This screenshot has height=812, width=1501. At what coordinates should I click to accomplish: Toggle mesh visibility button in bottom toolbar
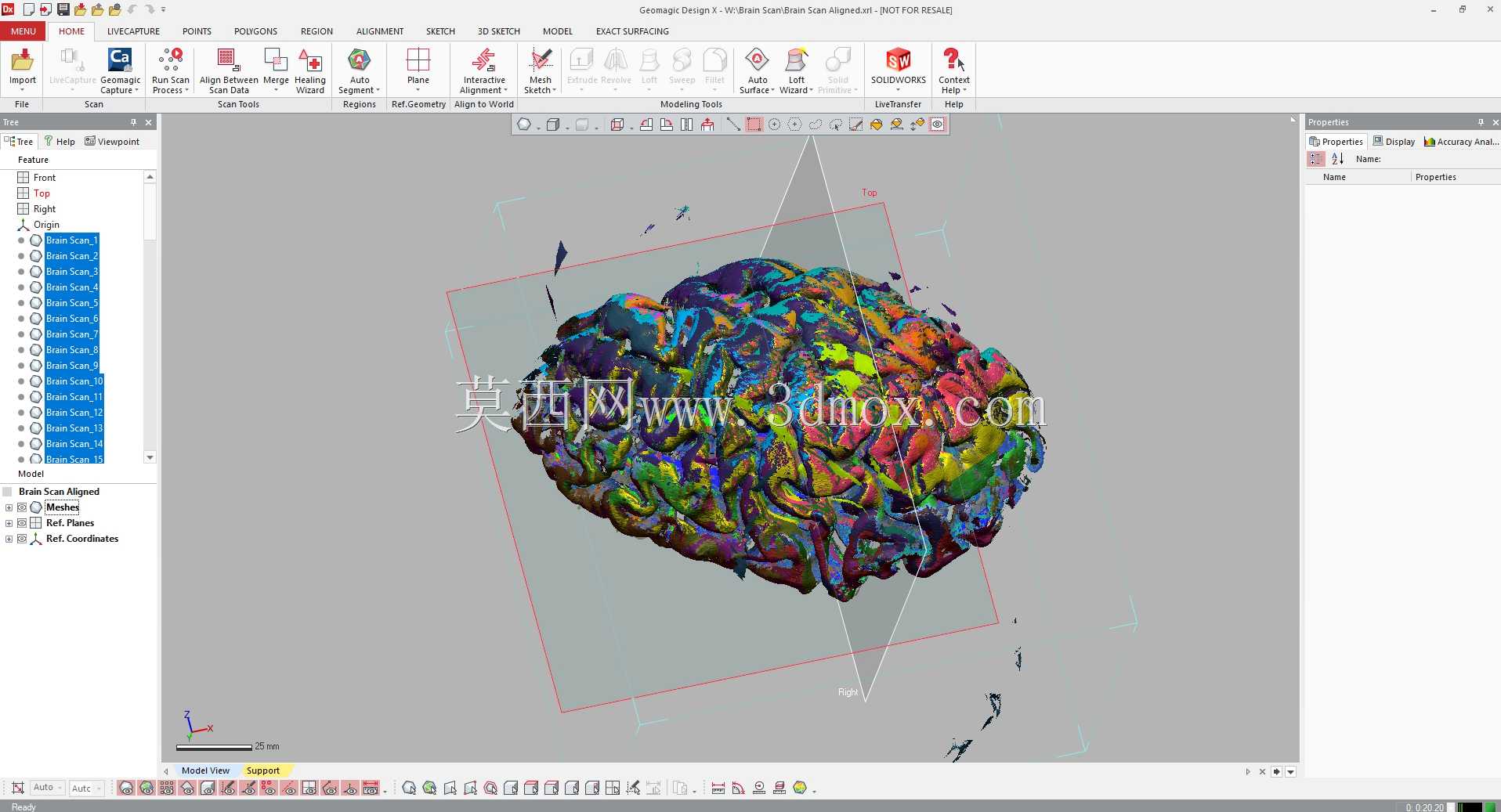[x=126, y=788]
